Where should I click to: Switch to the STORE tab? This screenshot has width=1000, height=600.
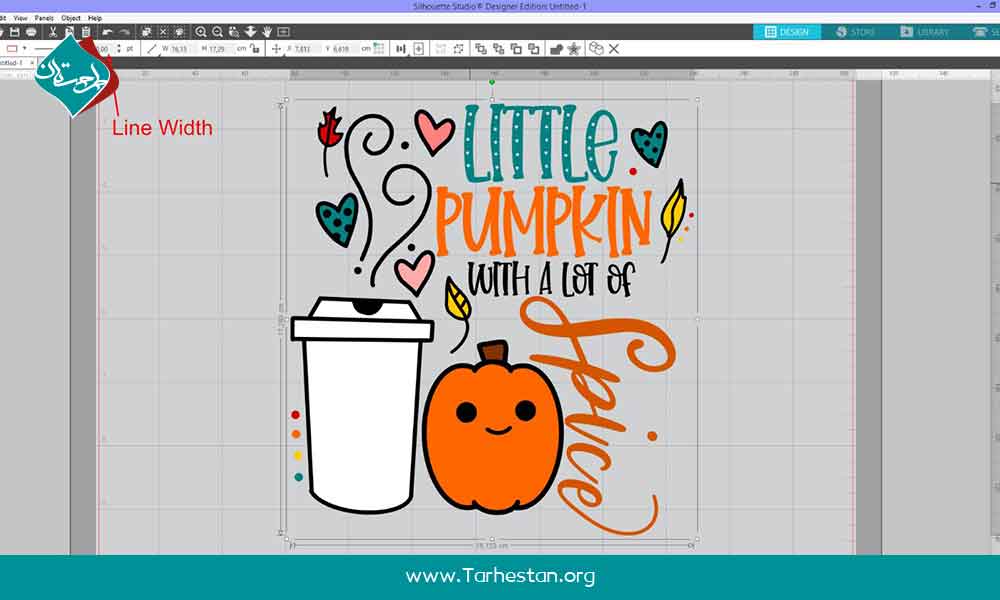tap(855, 32)
